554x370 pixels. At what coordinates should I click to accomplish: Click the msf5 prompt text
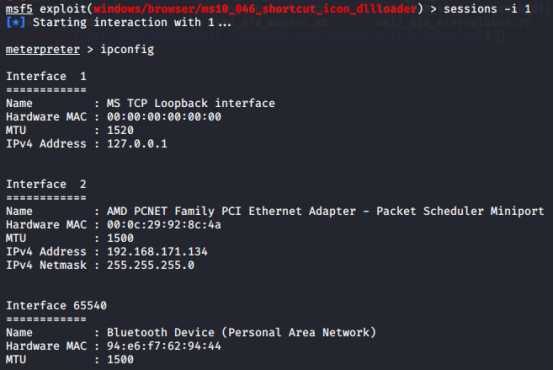[19, 9]
